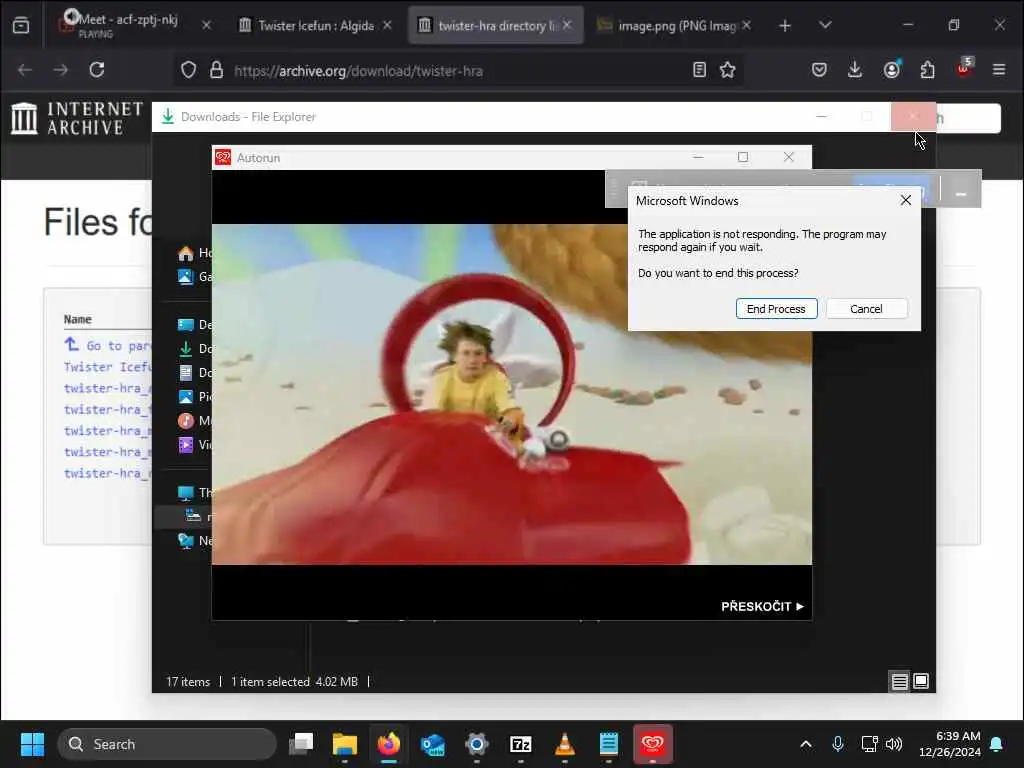Open Outlook from the taskbar

432,744
